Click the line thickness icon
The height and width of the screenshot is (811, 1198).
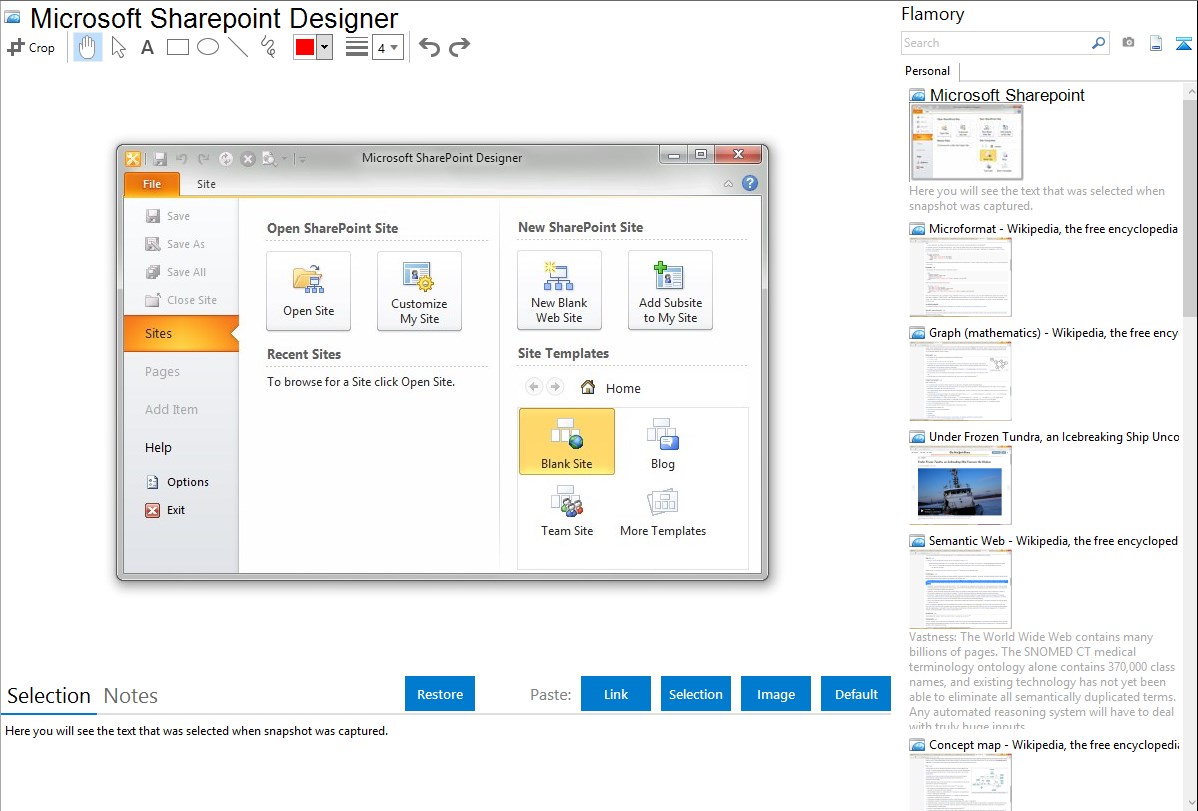click(357, 47)
